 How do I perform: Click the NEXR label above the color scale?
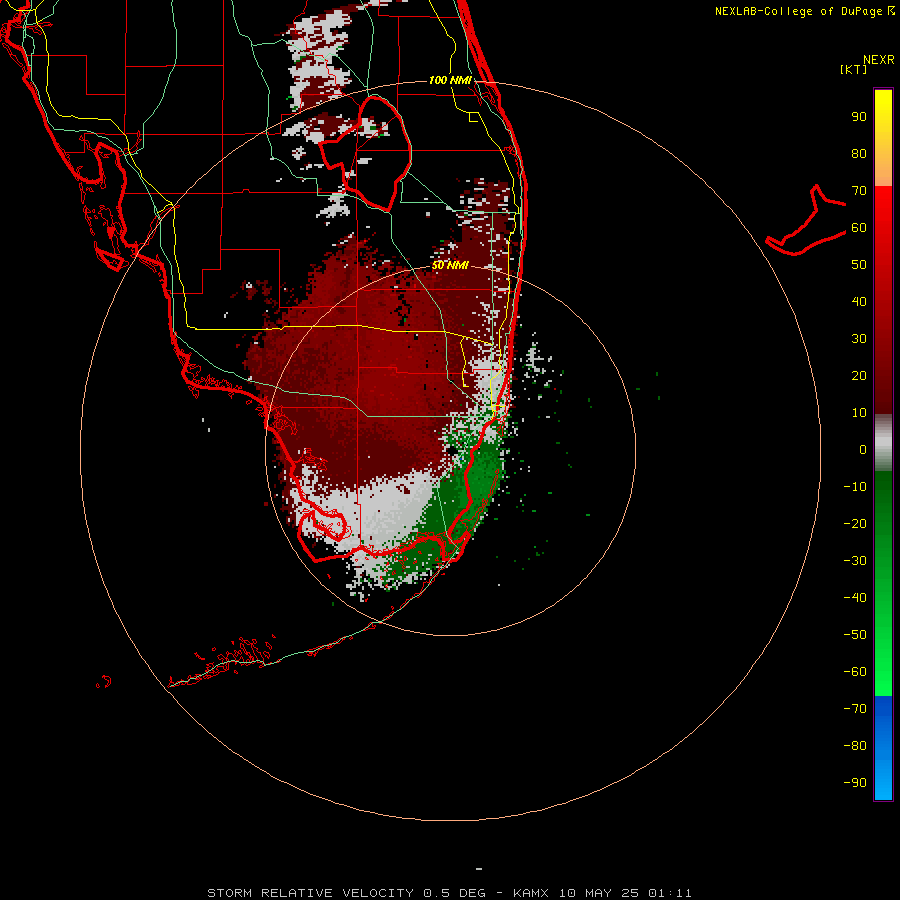click(879, 60)
